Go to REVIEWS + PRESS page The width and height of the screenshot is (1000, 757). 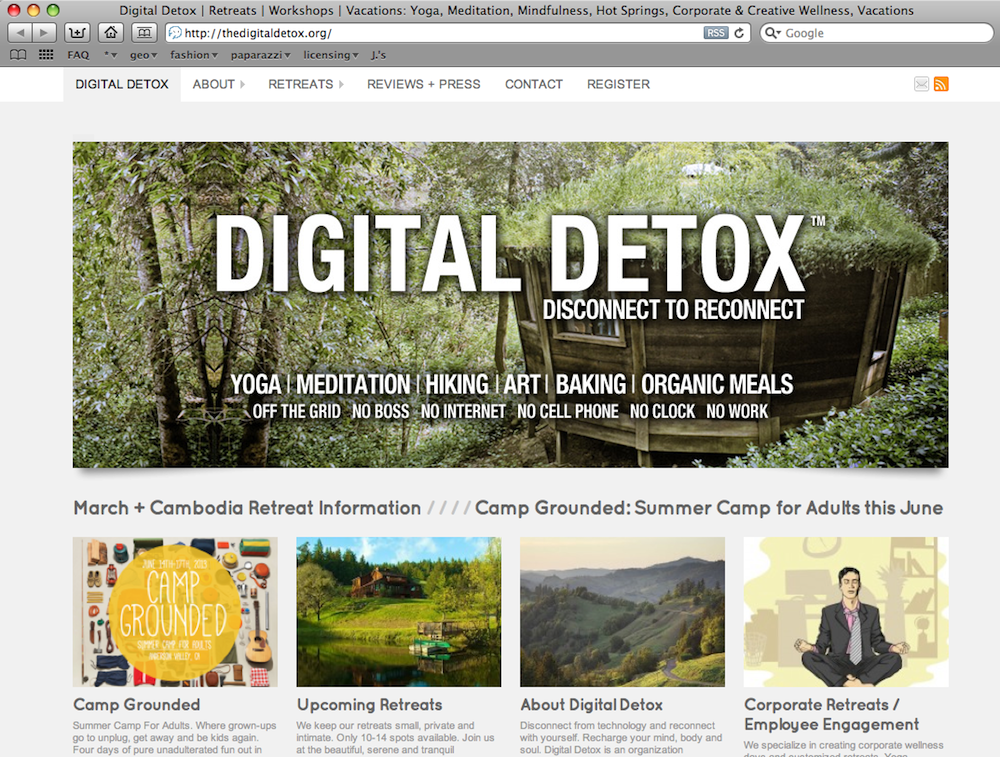coord(423,84)
